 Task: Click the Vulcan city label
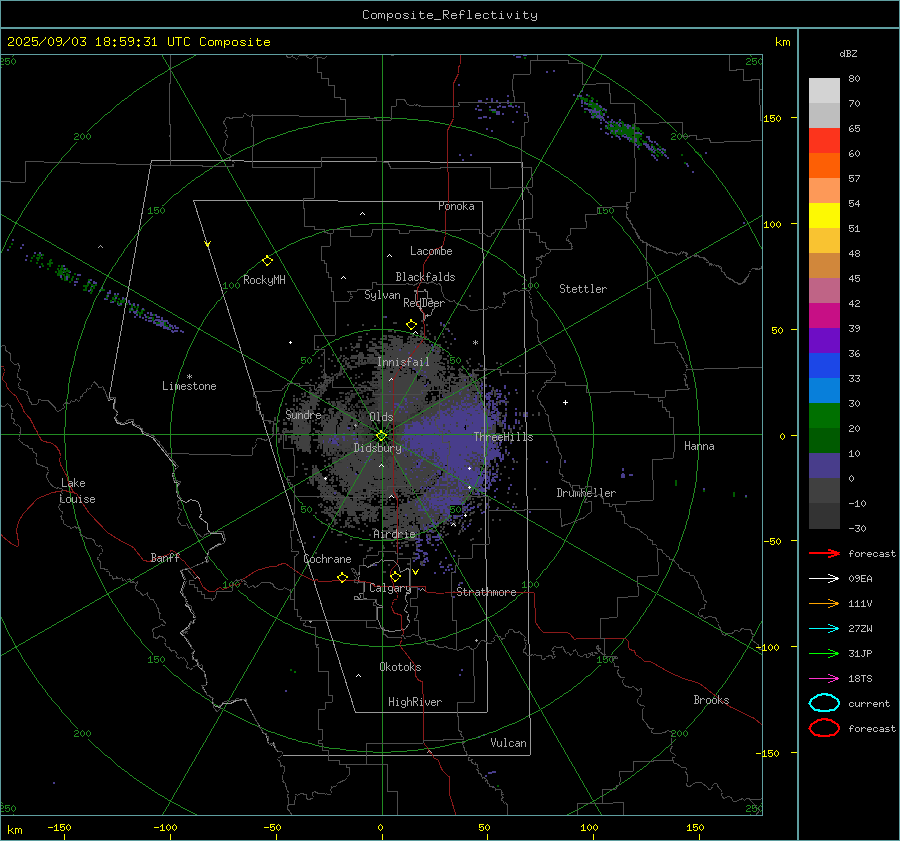pos(509,743)
